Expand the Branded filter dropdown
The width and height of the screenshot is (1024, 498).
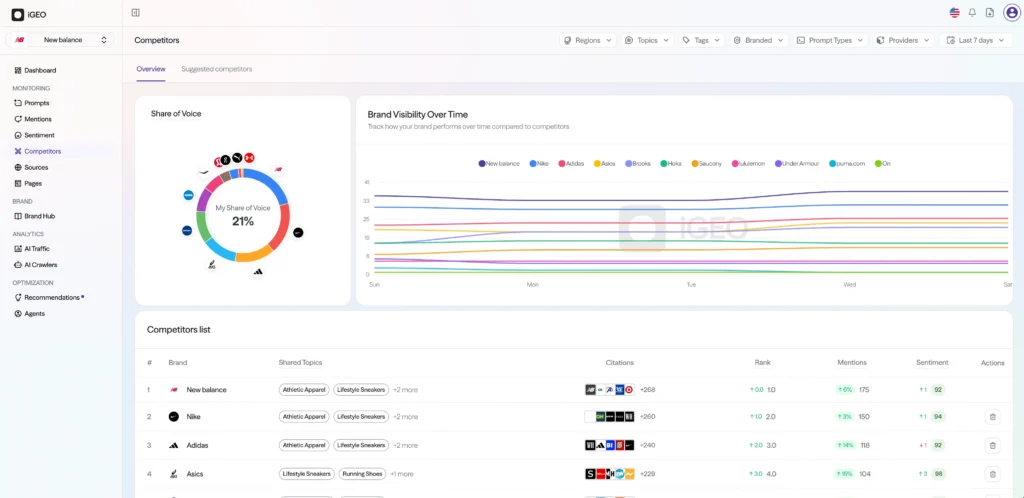pos(759,40)
